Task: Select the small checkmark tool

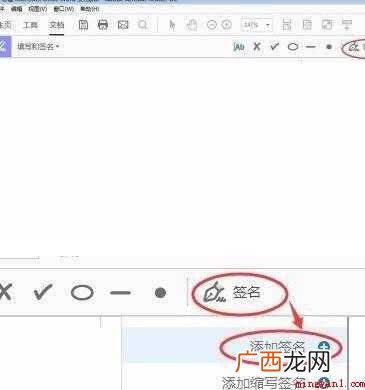Action: pyautogui.click(x=275, y=47)
